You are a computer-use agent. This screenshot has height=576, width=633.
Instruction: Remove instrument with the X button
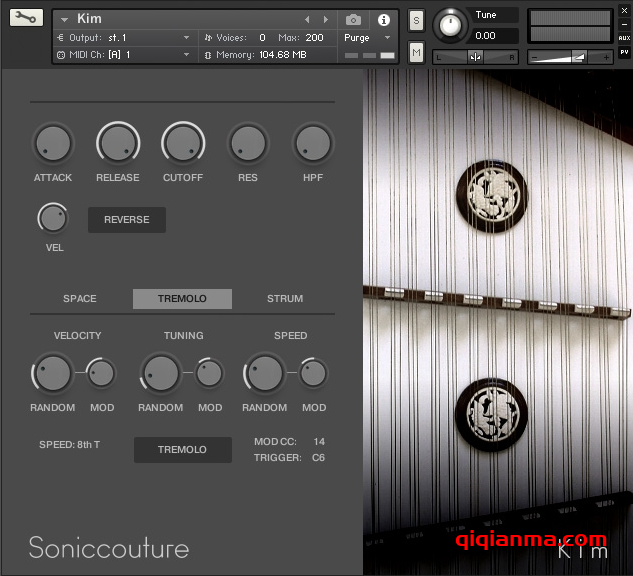click(x=624, y=11)
